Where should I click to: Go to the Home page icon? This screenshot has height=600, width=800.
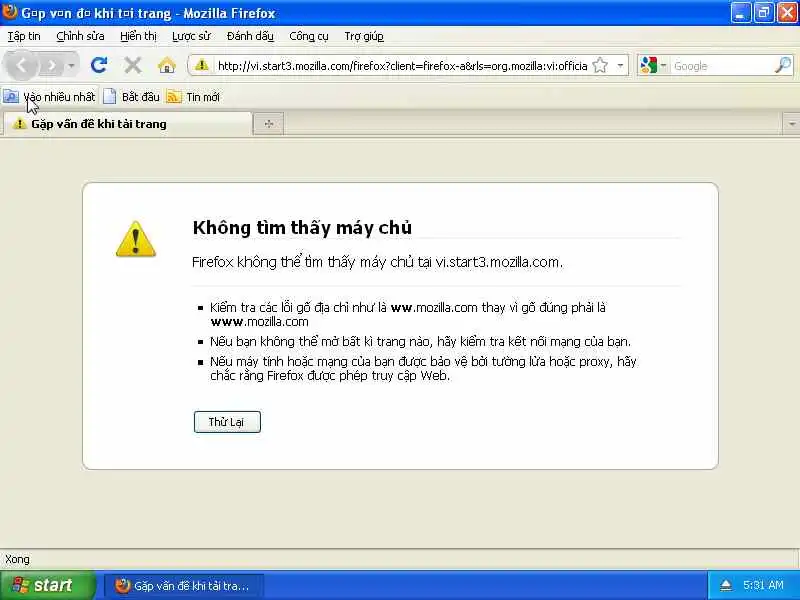pos(166,65)
